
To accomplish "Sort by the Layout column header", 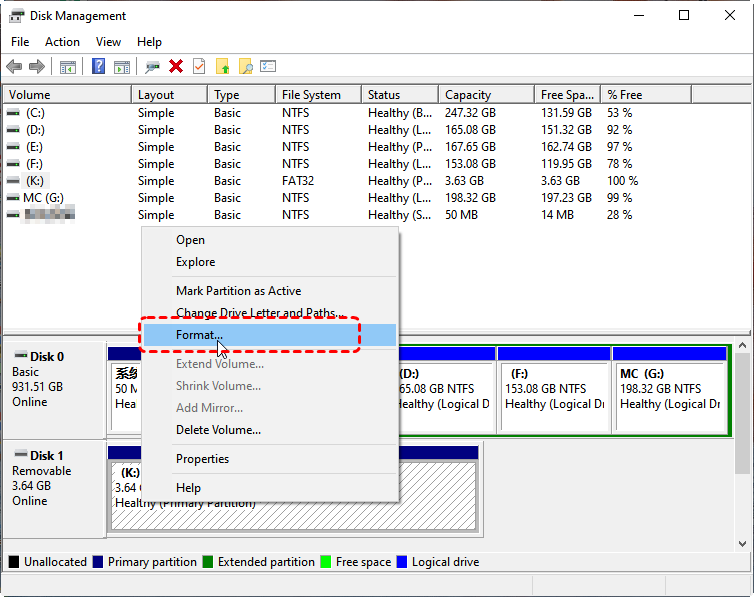I will tap(170, 95).
